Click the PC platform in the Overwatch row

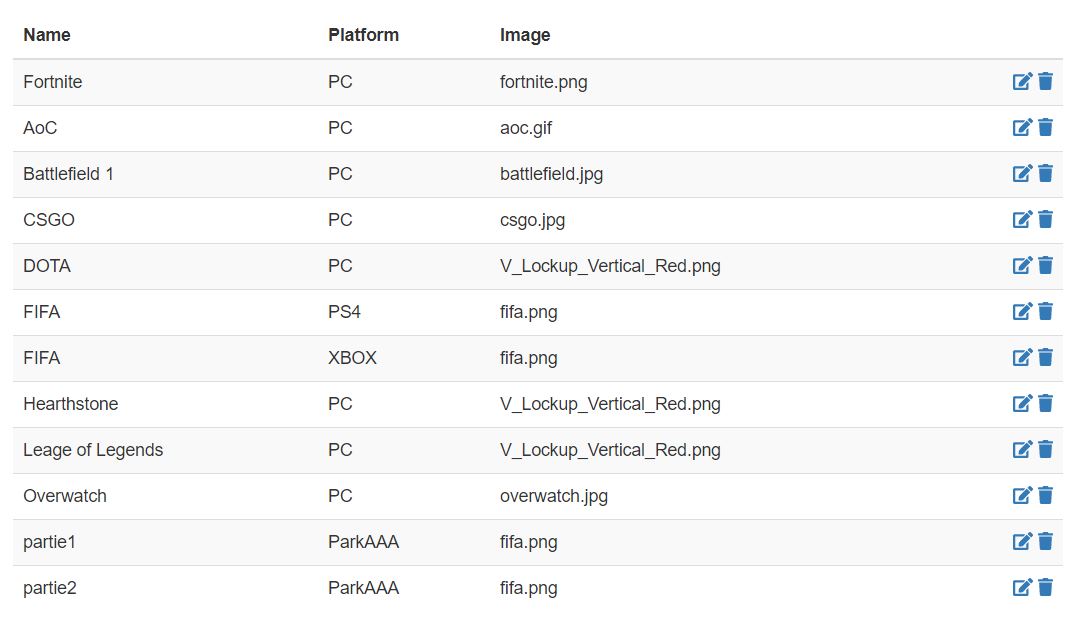pyautogui.click(x=340, y=496)
